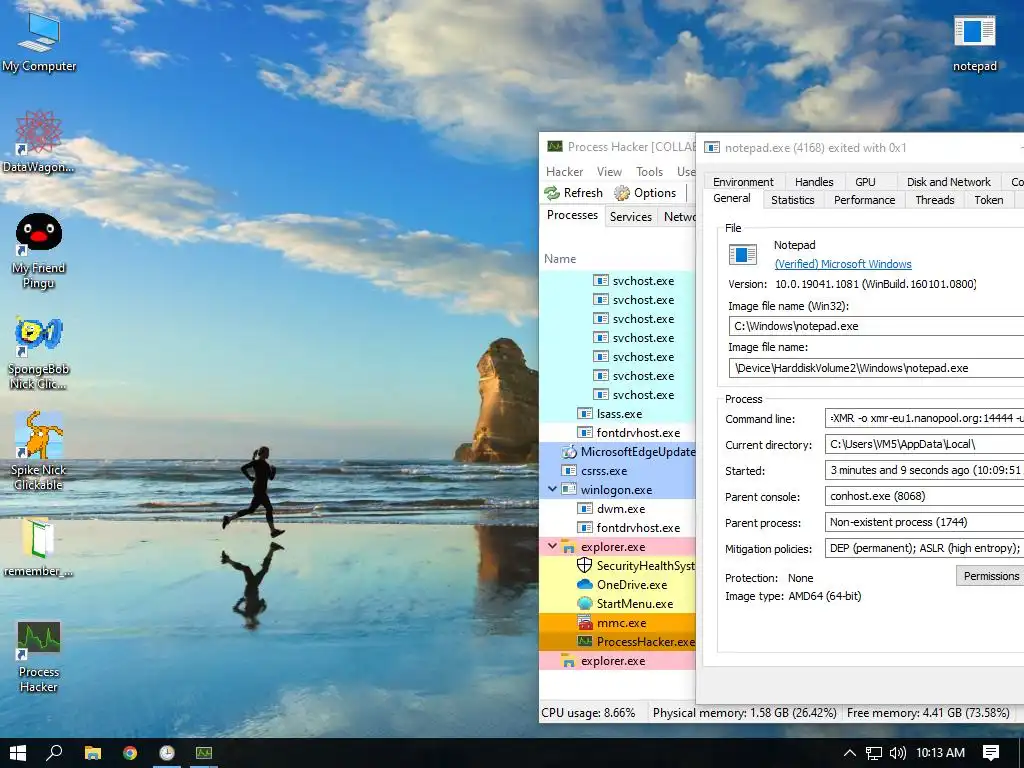Select My Friend Pingu desktop icon
The image size is (1024, 768).
tap(39, 251)
